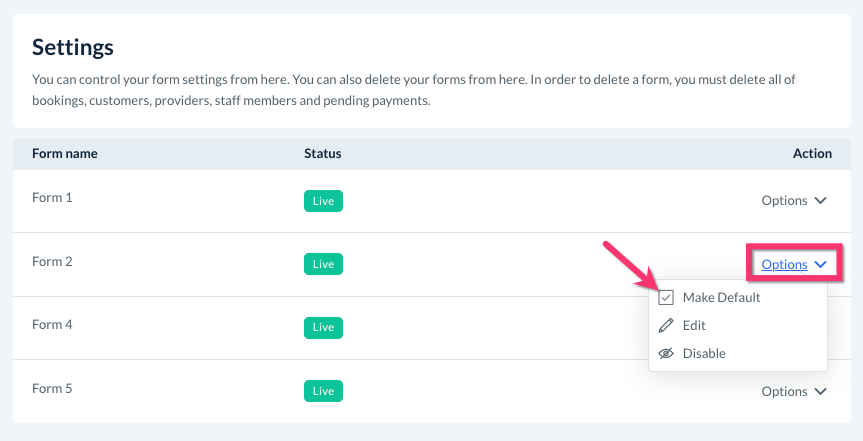The image size is (863, 441).
Task: Click the Live status badge for Form 5
Action: 323,391
